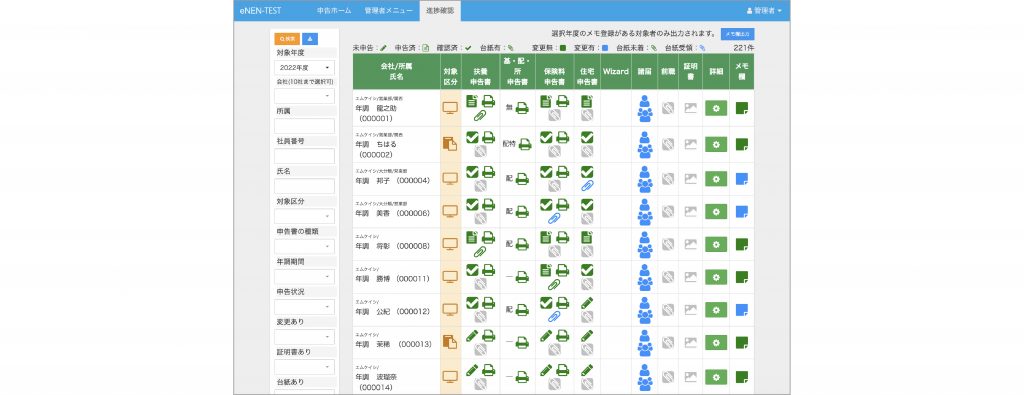Click the 扶養申告書 document icon for 龍之助

point(472,101)
